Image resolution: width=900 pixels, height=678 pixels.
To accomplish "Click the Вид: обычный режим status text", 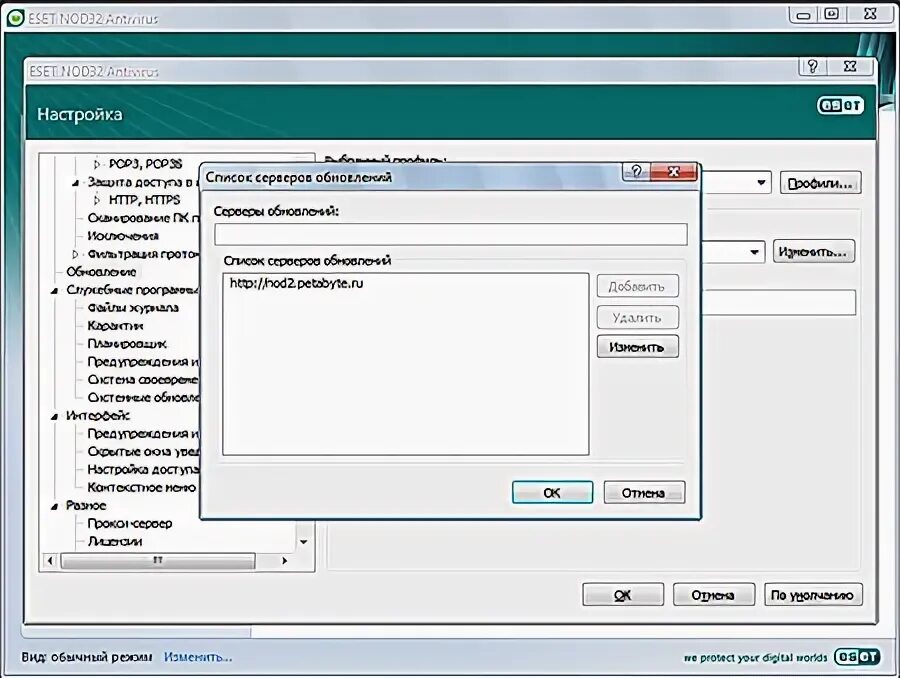I will point(87,657).
